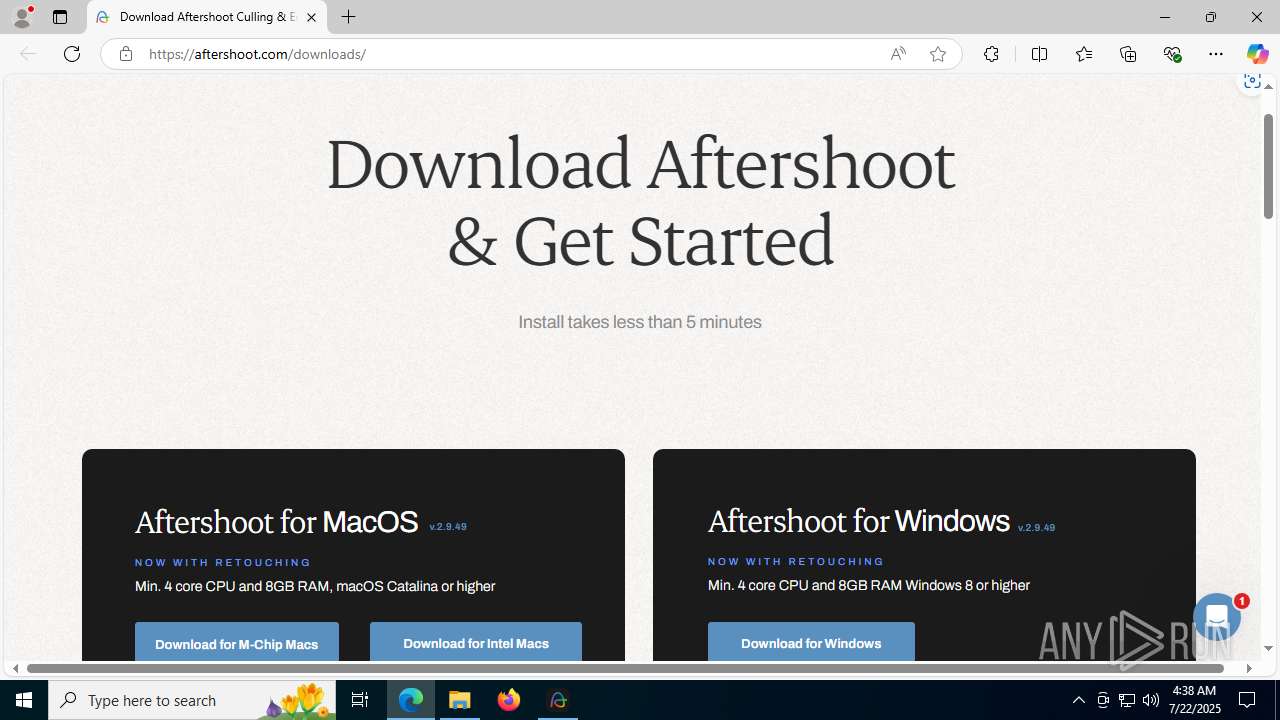1280x720 pixels.
Task: Open the Aftershoot app on taskbar
Action: (558, 700)
